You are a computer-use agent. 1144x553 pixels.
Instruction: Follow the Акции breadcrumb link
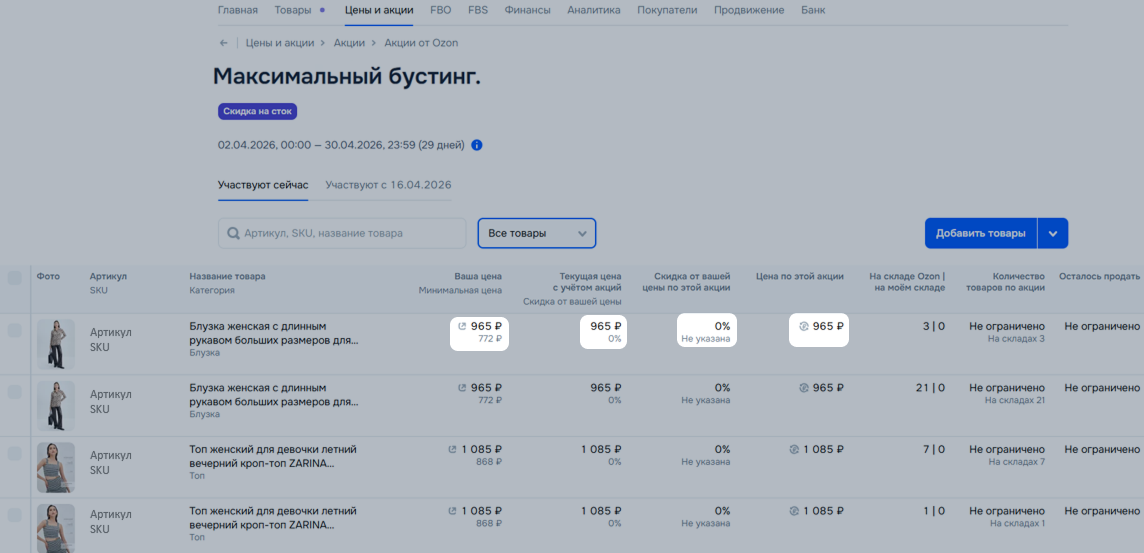click(349, 43)
